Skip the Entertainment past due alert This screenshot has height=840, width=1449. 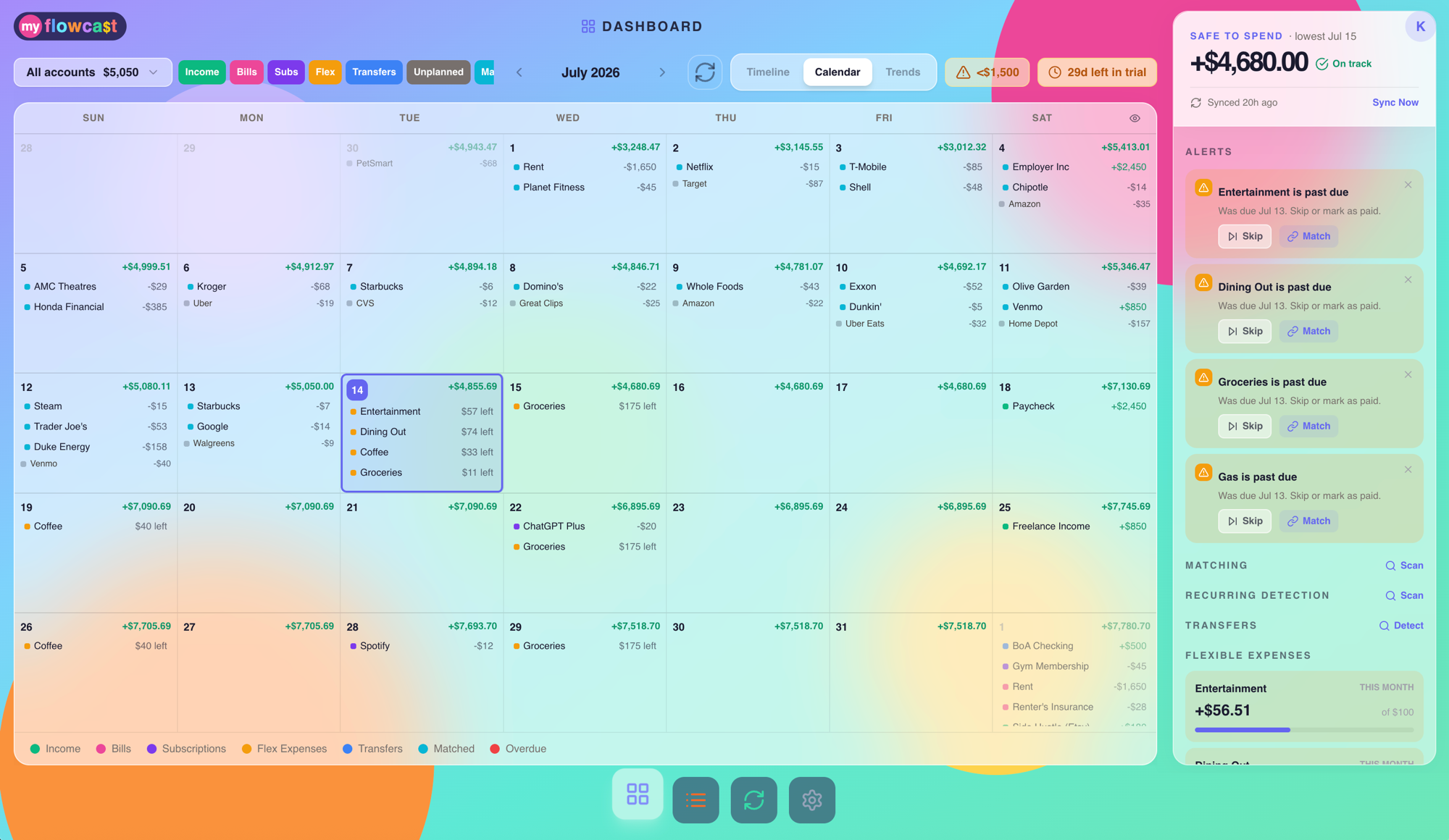1245,236
